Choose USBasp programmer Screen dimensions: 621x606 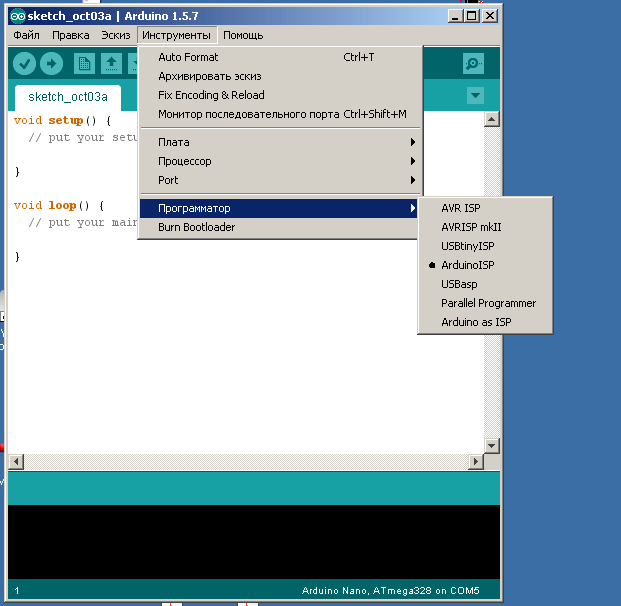pos(485,284)
